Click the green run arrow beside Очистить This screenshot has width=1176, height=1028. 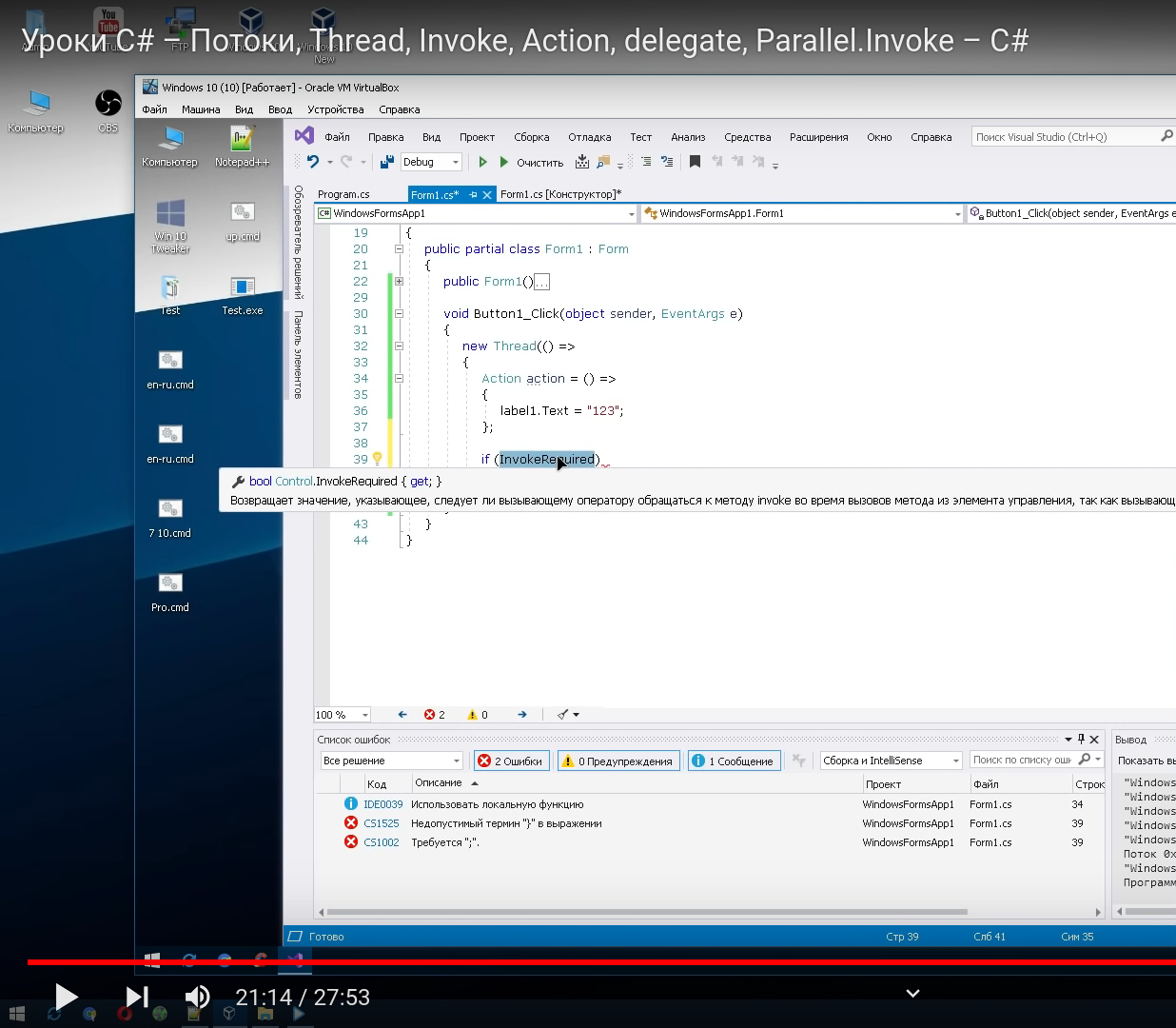[504, 162]
